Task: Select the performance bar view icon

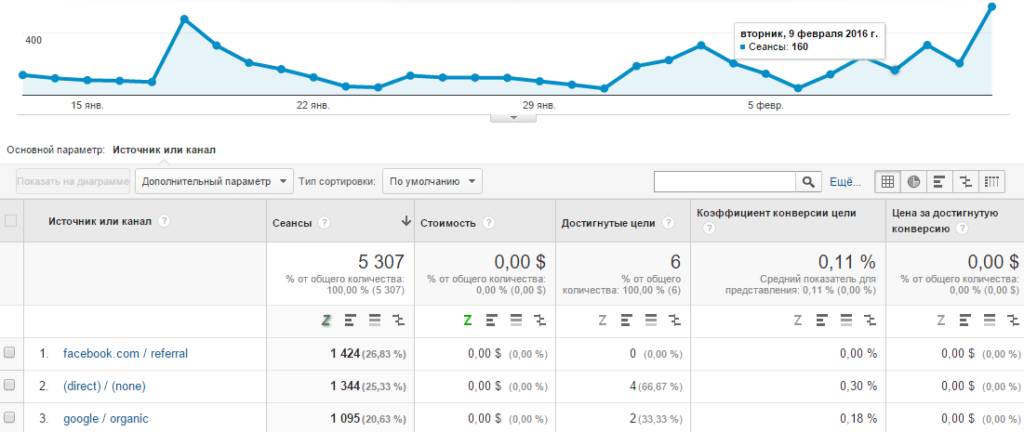Action: click(x=939, y=182)
